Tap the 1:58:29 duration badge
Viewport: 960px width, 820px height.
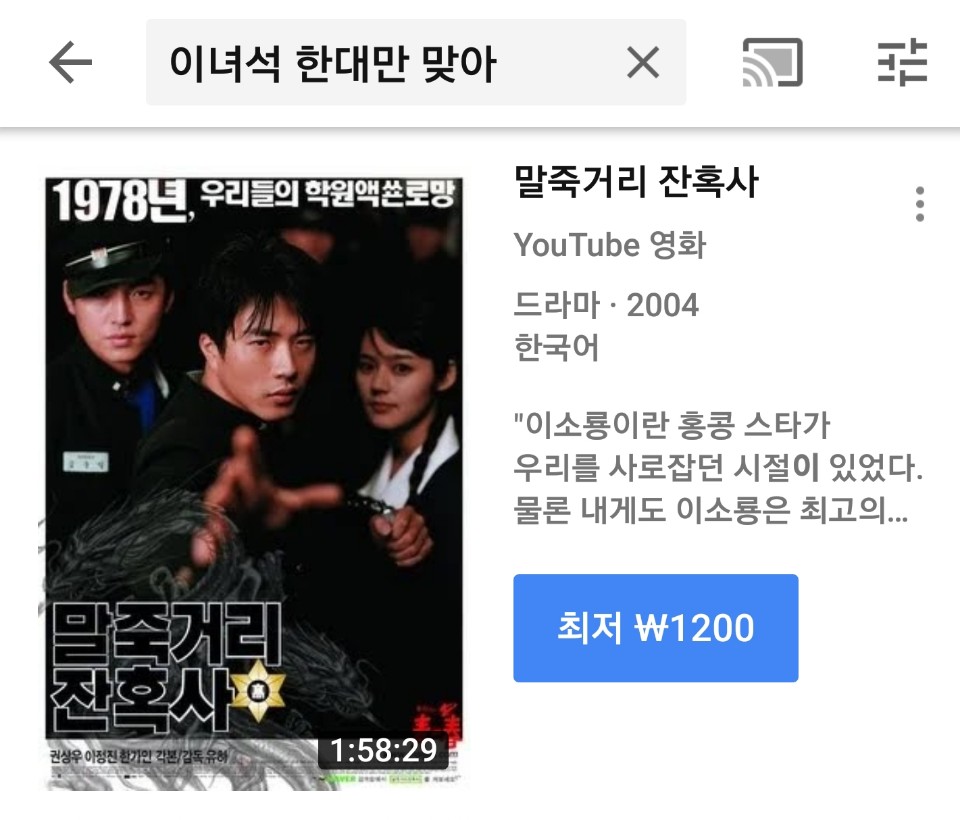click(383, 750)
